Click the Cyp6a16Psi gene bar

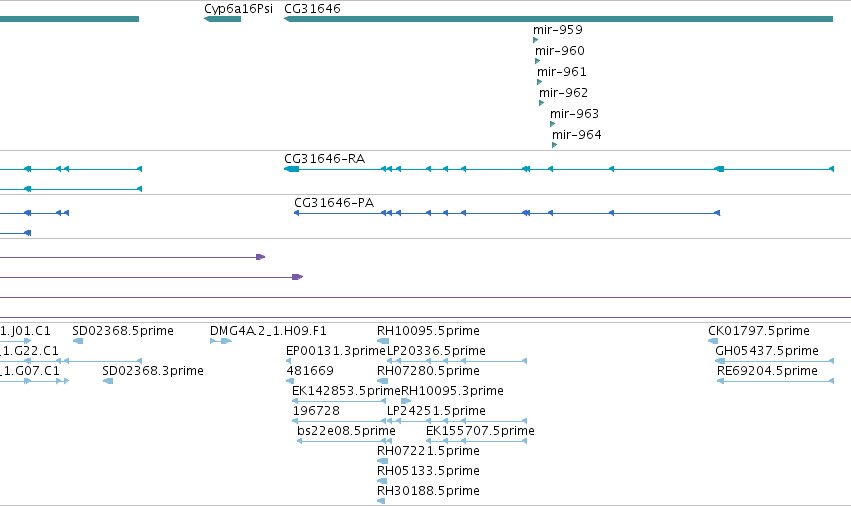pyautogui.click(x=223, y=19)
